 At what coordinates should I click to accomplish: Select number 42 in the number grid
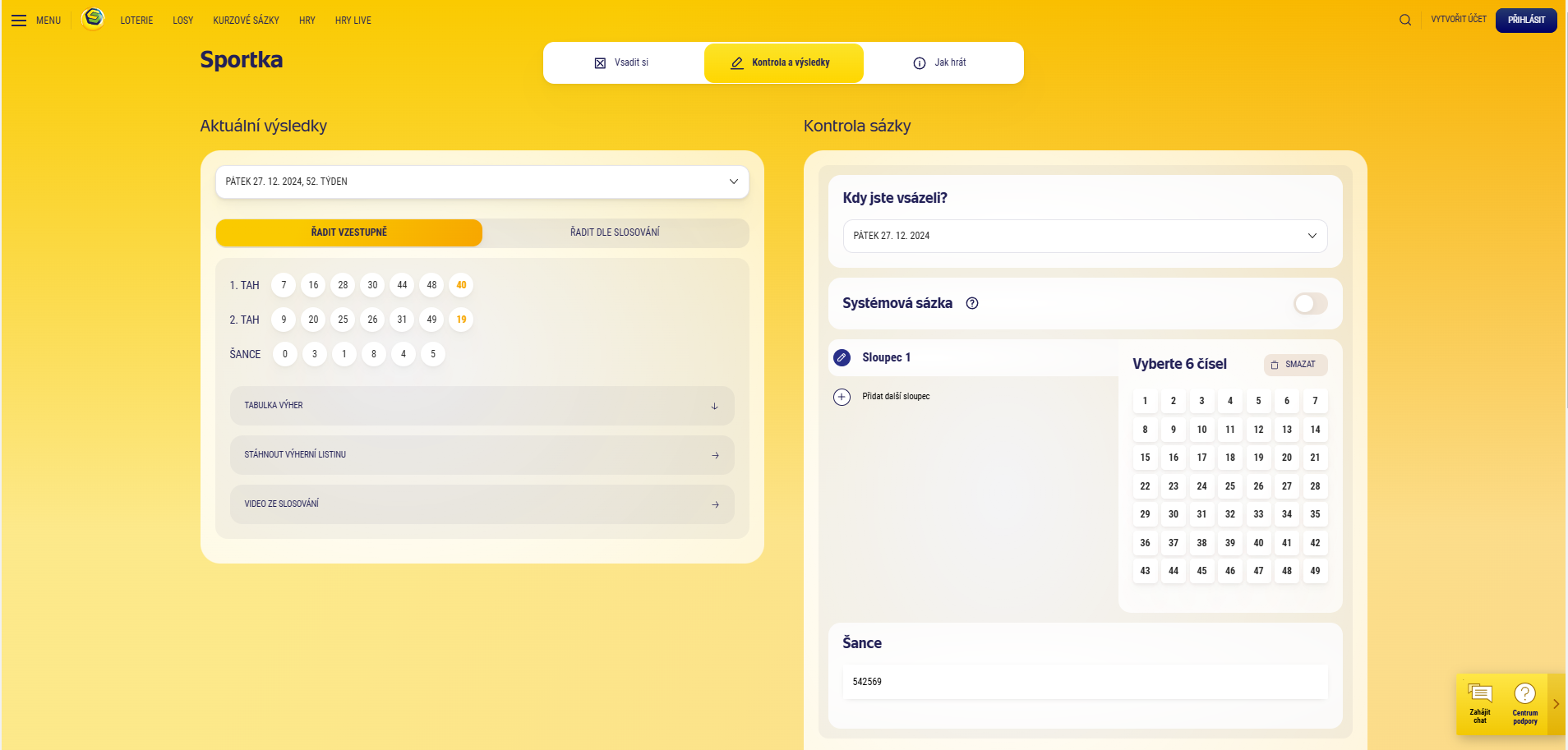[1315, 543]
